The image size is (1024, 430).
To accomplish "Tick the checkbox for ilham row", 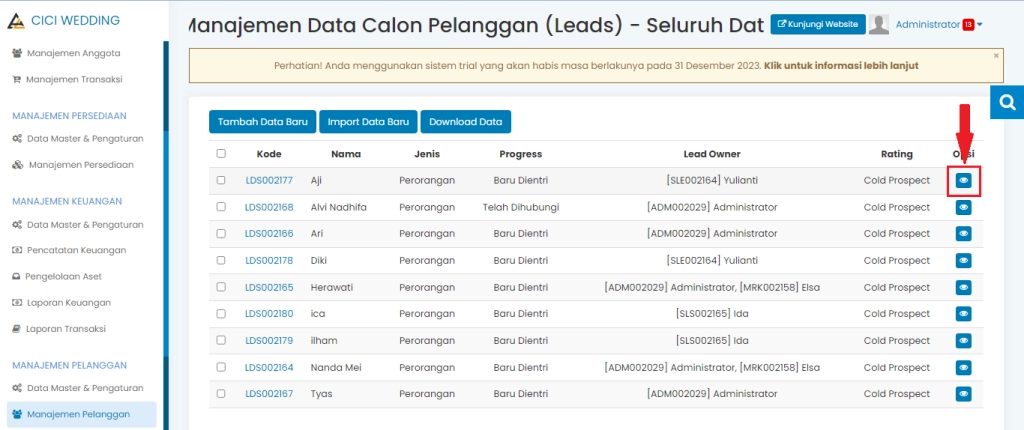I will coord(221,340).
